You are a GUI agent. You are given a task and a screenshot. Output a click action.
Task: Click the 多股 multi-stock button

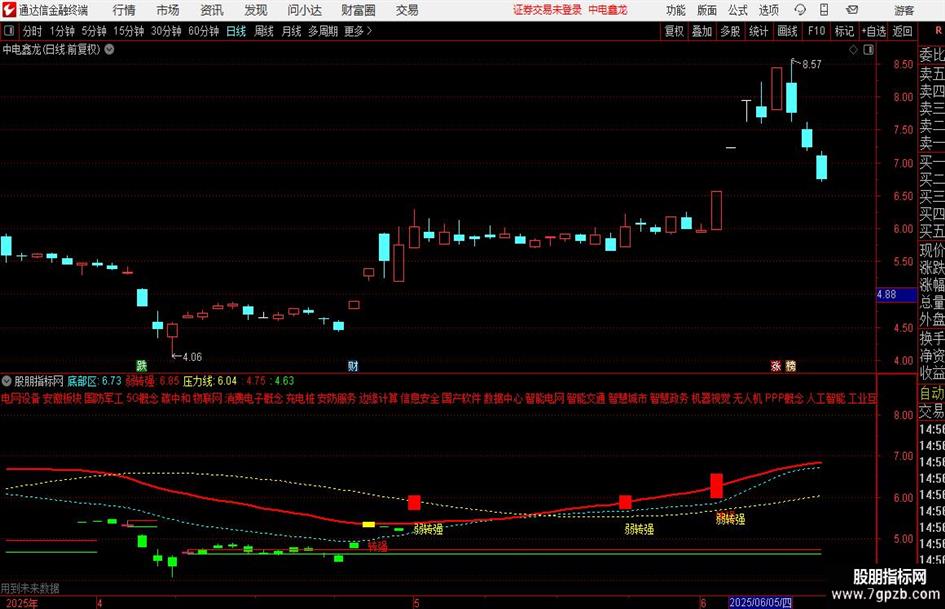(x=730, y=31)
